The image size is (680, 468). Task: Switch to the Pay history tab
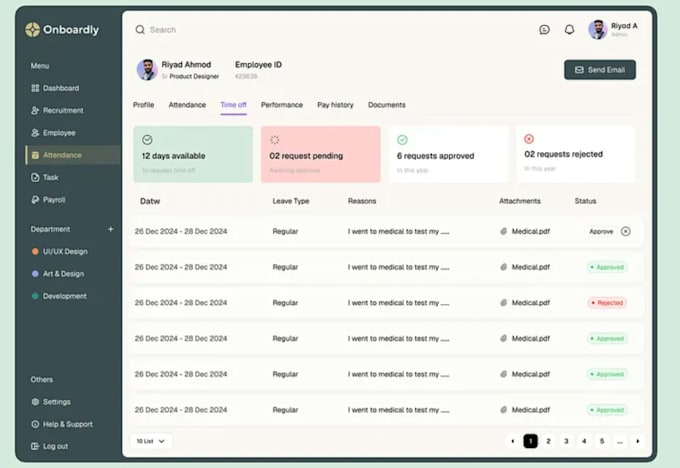tap(335, 105)
